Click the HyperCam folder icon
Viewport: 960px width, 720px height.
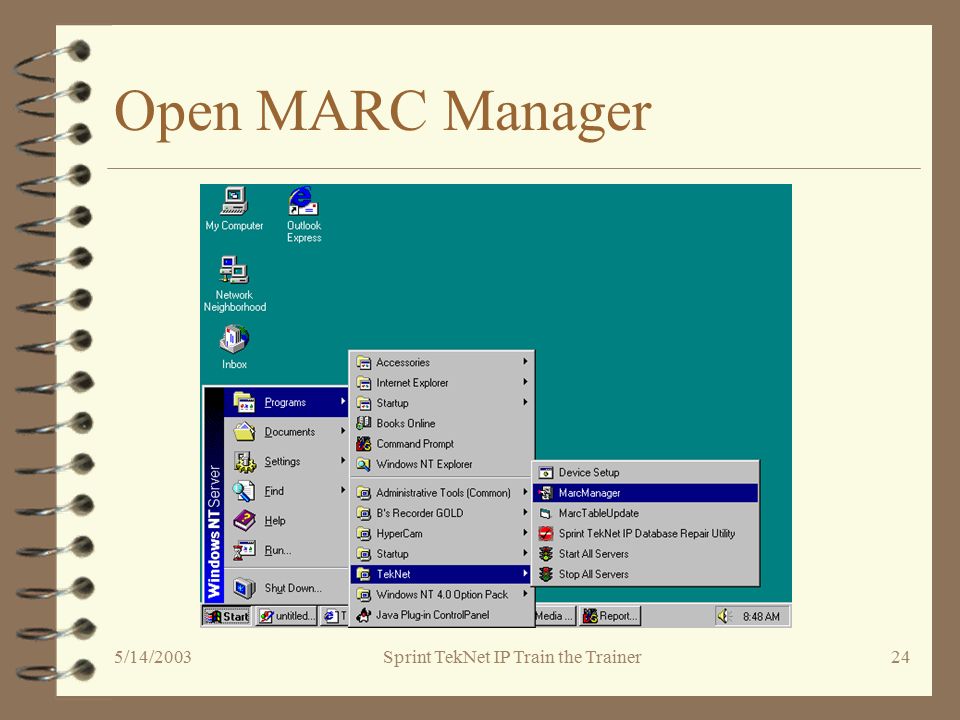point(364,533)
